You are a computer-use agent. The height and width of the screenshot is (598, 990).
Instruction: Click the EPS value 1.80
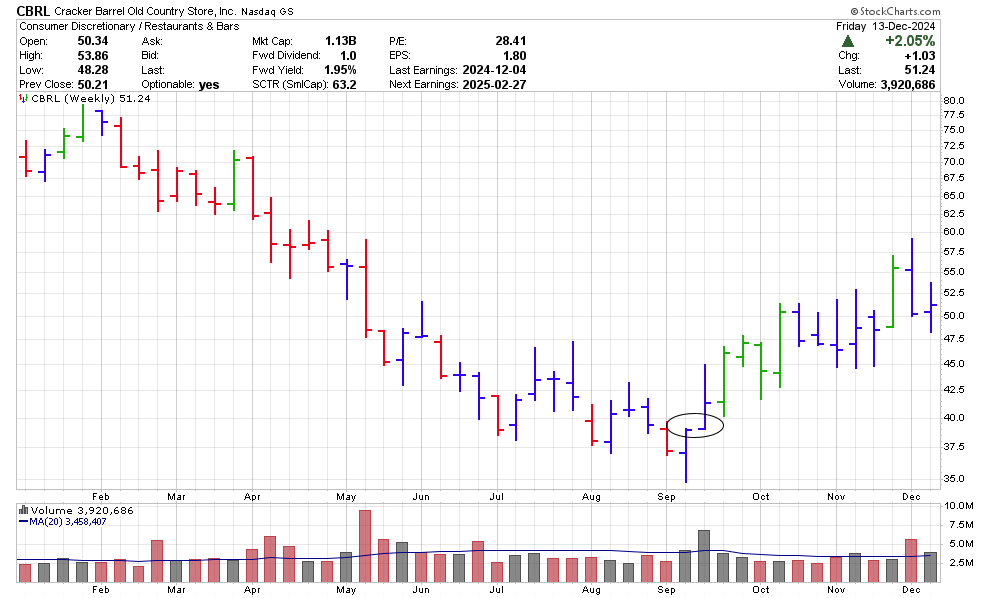515,56
